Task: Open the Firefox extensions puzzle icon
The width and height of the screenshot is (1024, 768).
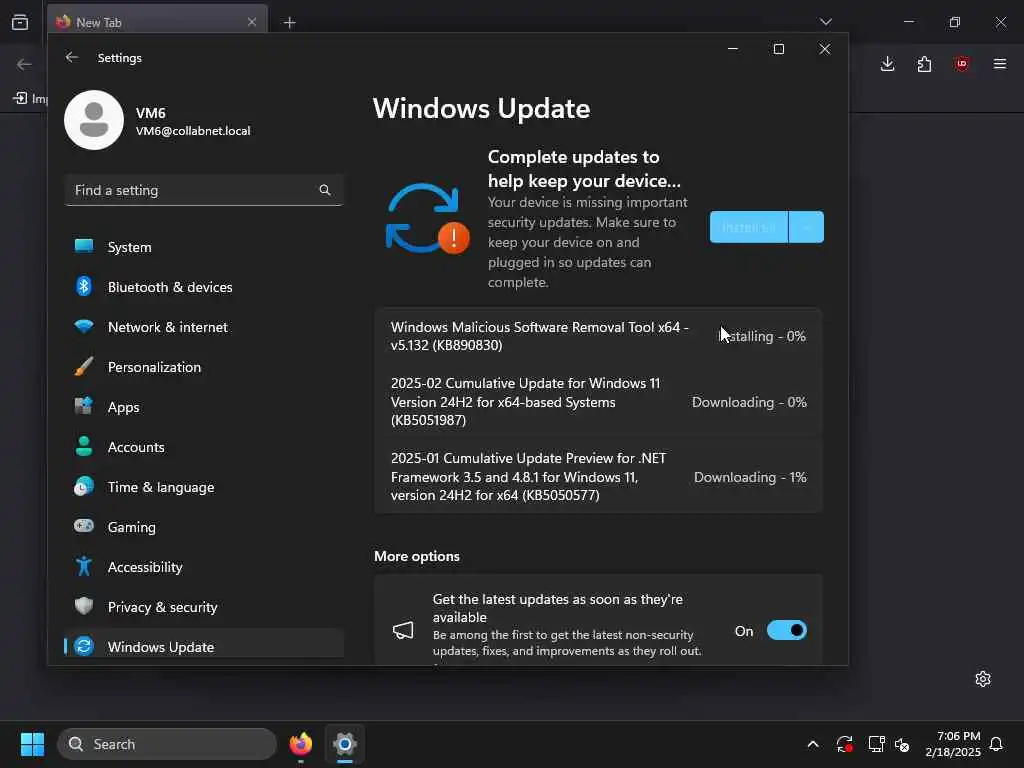Action: 924,64
